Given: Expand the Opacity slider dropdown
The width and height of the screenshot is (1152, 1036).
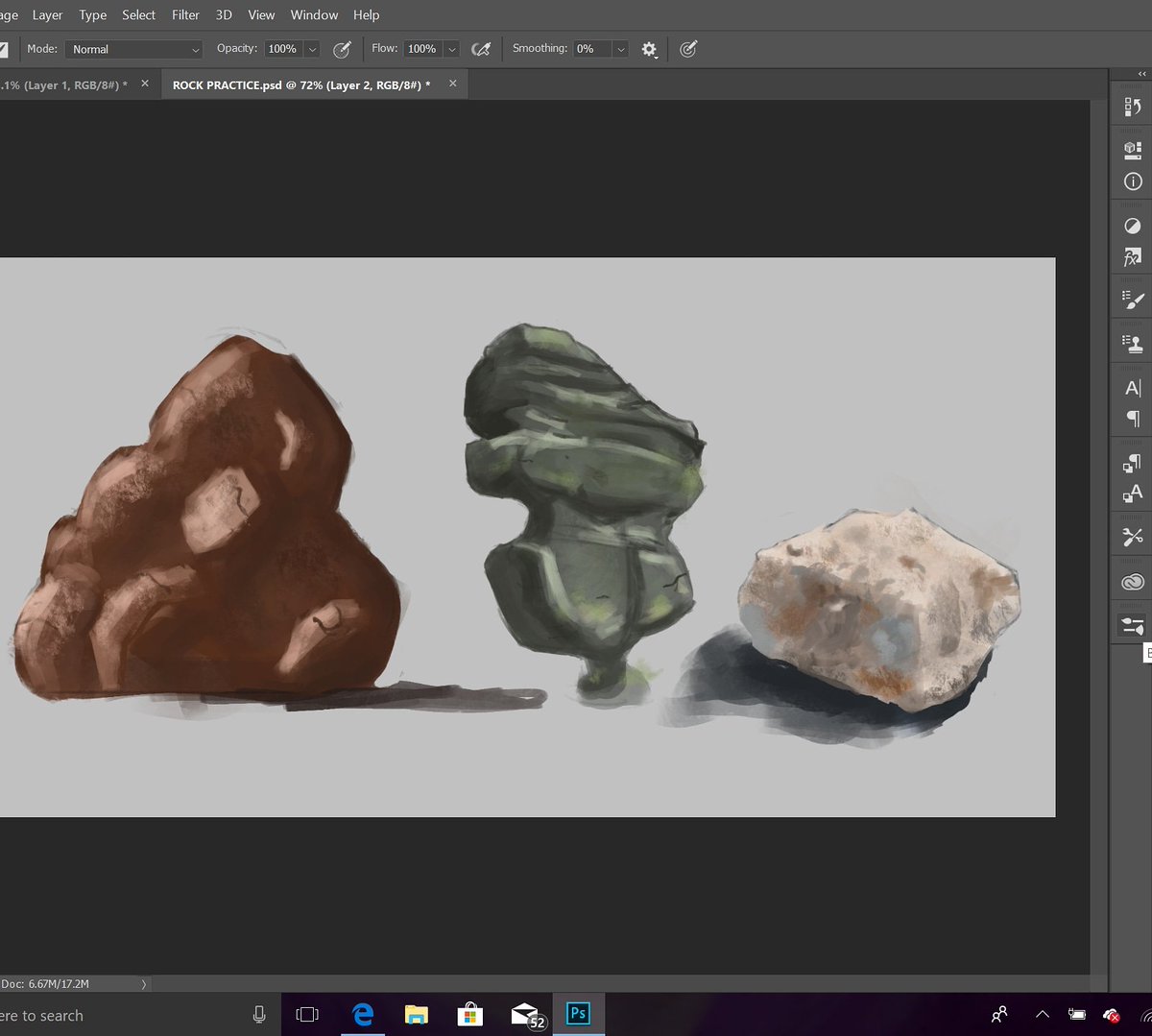Looking at the screenshot, I should 312,50.
